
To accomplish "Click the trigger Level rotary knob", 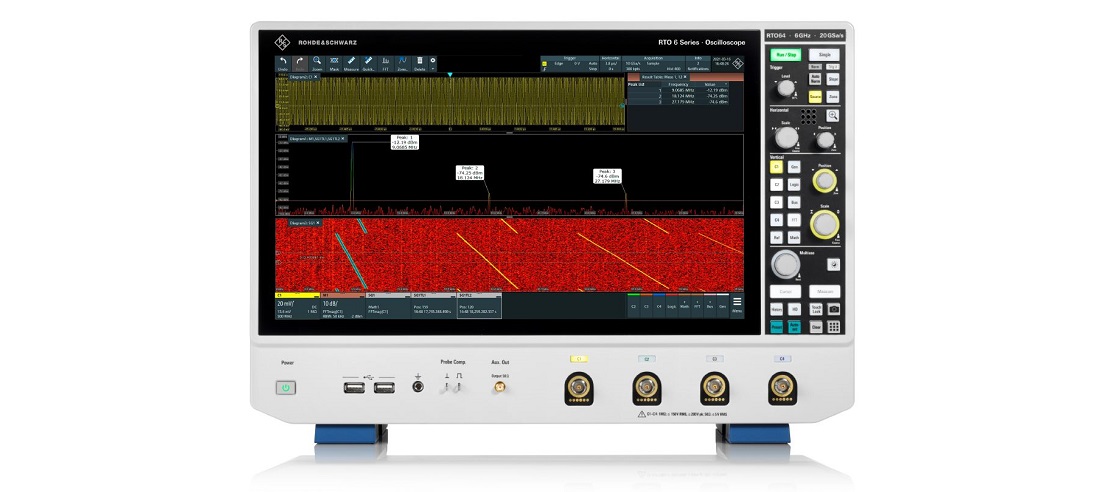I will pos(786,88).
